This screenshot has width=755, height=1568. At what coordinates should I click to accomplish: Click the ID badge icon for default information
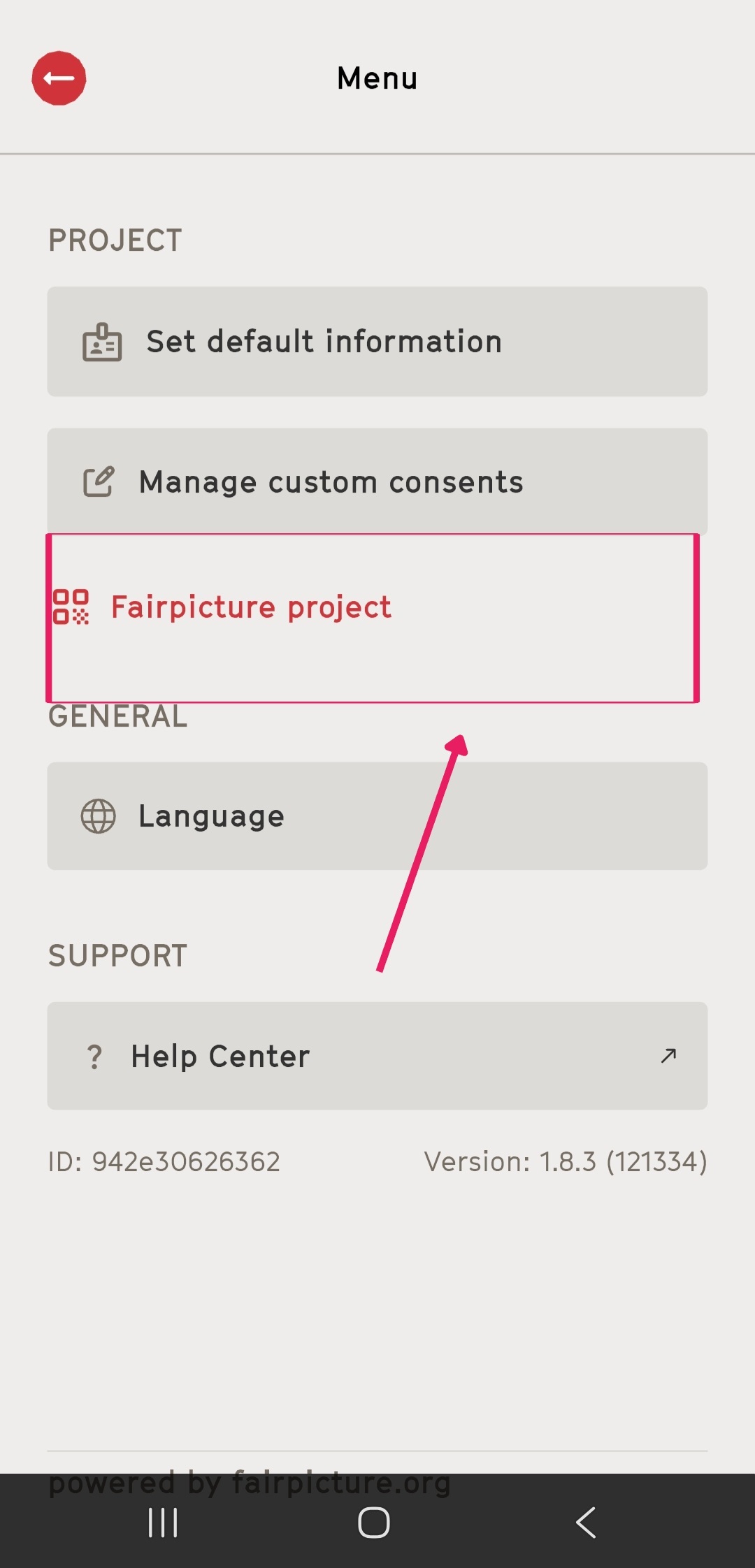(x=102, y=342)
